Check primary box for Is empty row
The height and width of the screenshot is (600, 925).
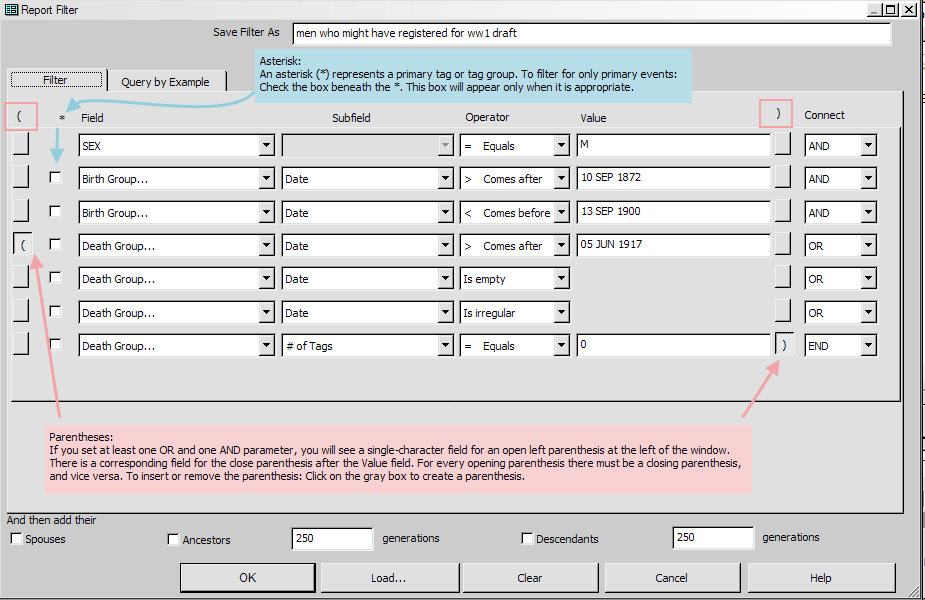point(55,277)
